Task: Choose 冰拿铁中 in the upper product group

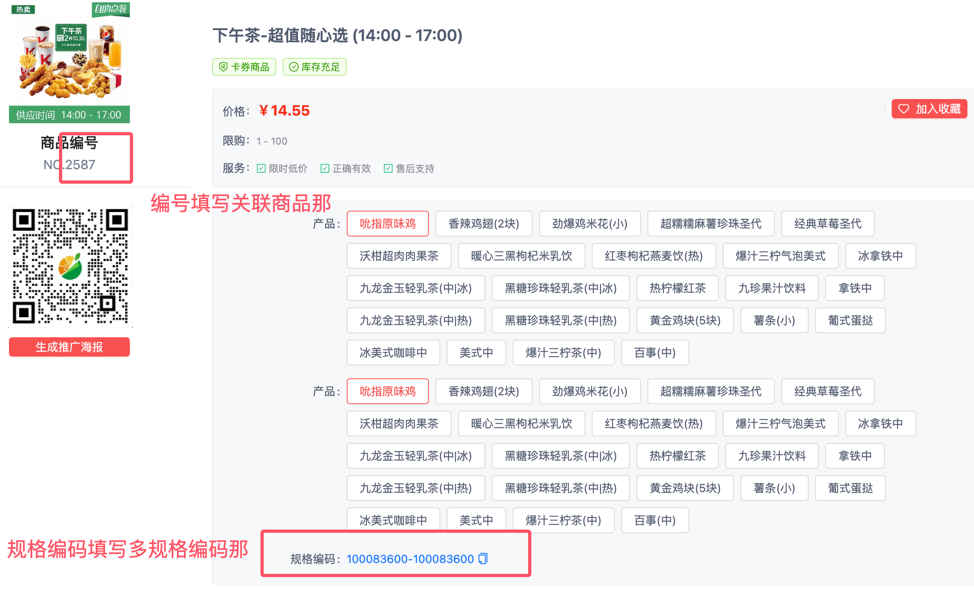Action: [x=880, y=256]
